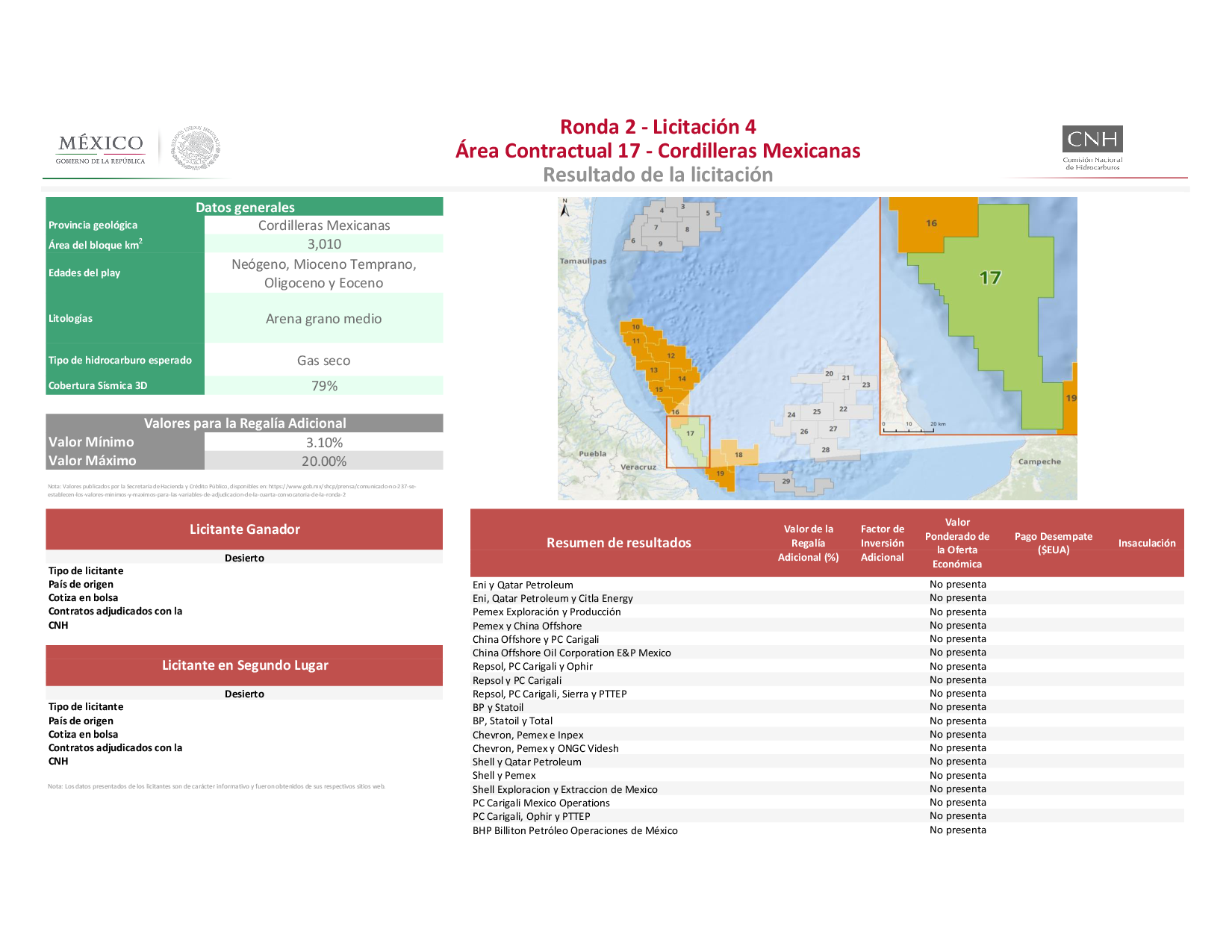1232x952 pixels.
Task: Click the 'Eni y Qatar Petroleum' row
Action: point(827,585)
